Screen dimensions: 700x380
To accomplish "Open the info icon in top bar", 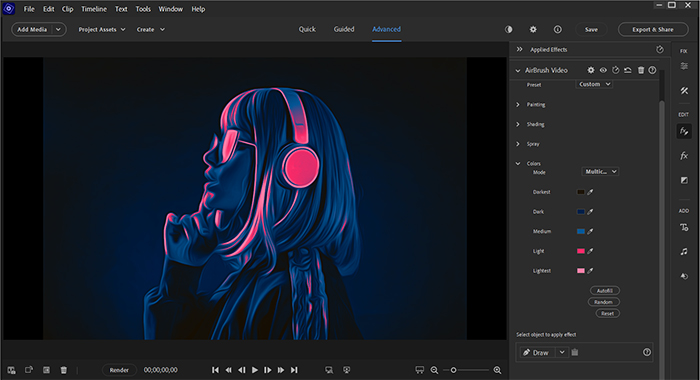I will tap(558, 29).
